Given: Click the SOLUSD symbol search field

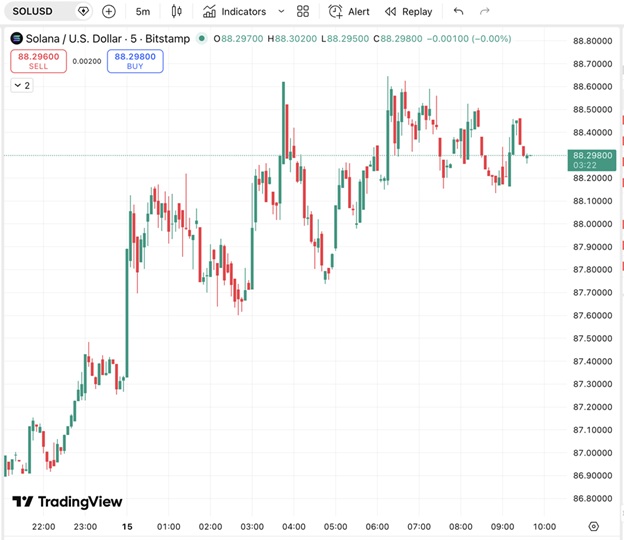Looking at the screenshot, I should pyautogui.click(x=35, y=12).
